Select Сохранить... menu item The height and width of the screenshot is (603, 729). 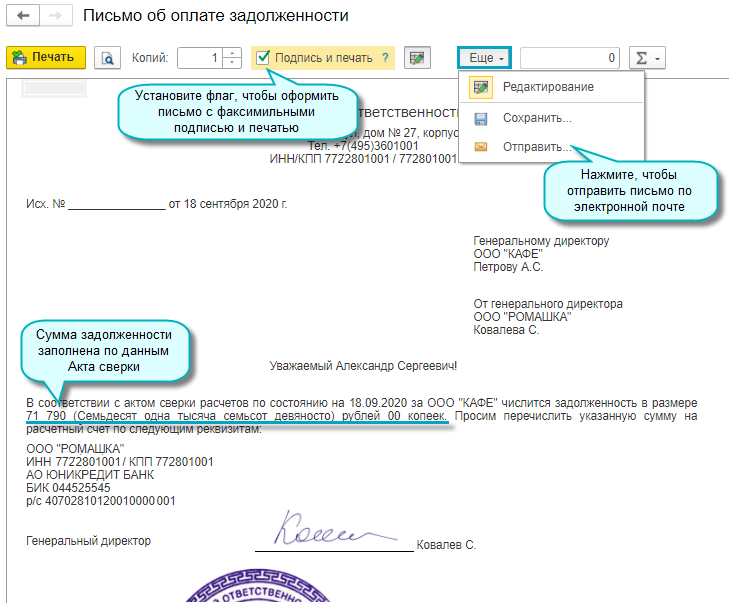(551, 119)
